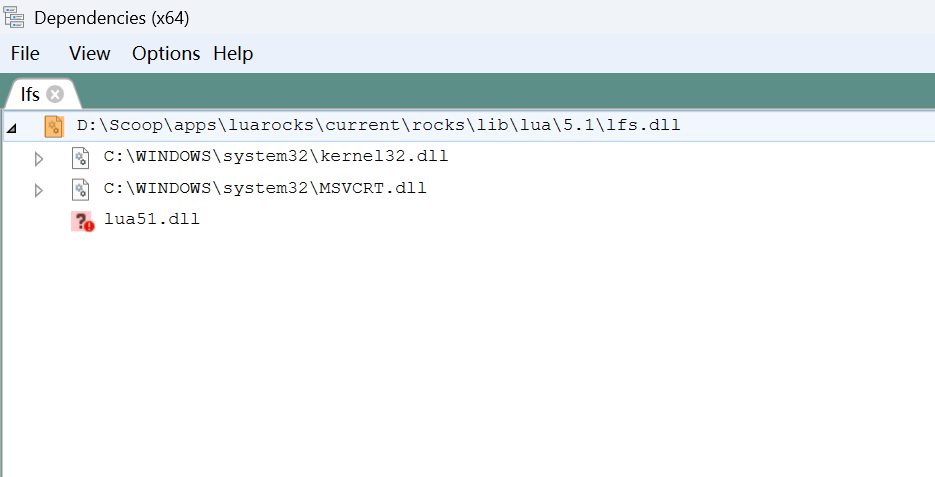Expand the kernel32.dll dependency node
This screenshot has width=935, height=477.
[x=39, y=159]
